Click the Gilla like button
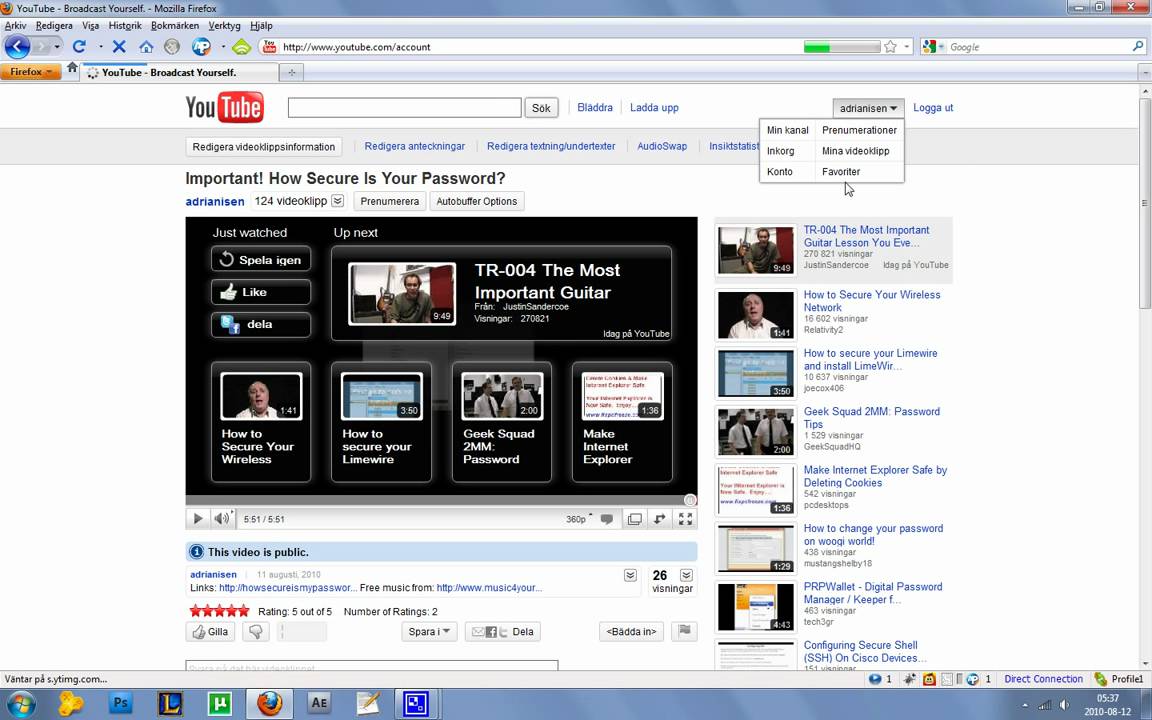 (210, 632)
